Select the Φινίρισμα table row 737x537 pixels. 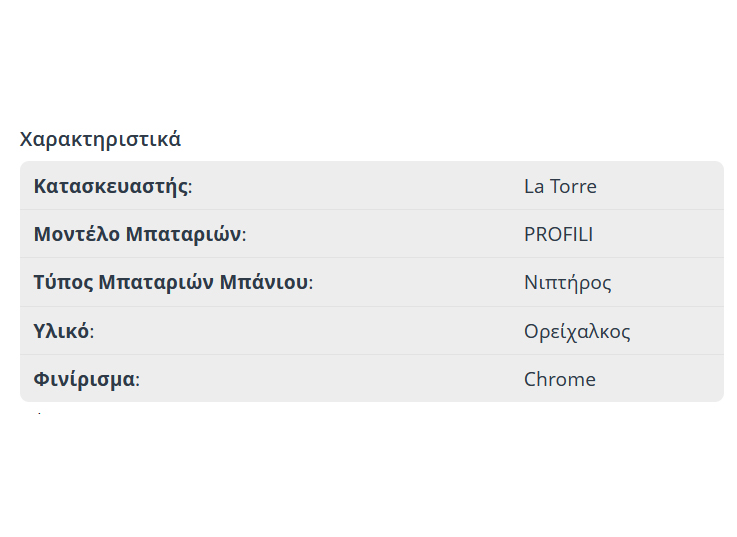tap(371, 379)
